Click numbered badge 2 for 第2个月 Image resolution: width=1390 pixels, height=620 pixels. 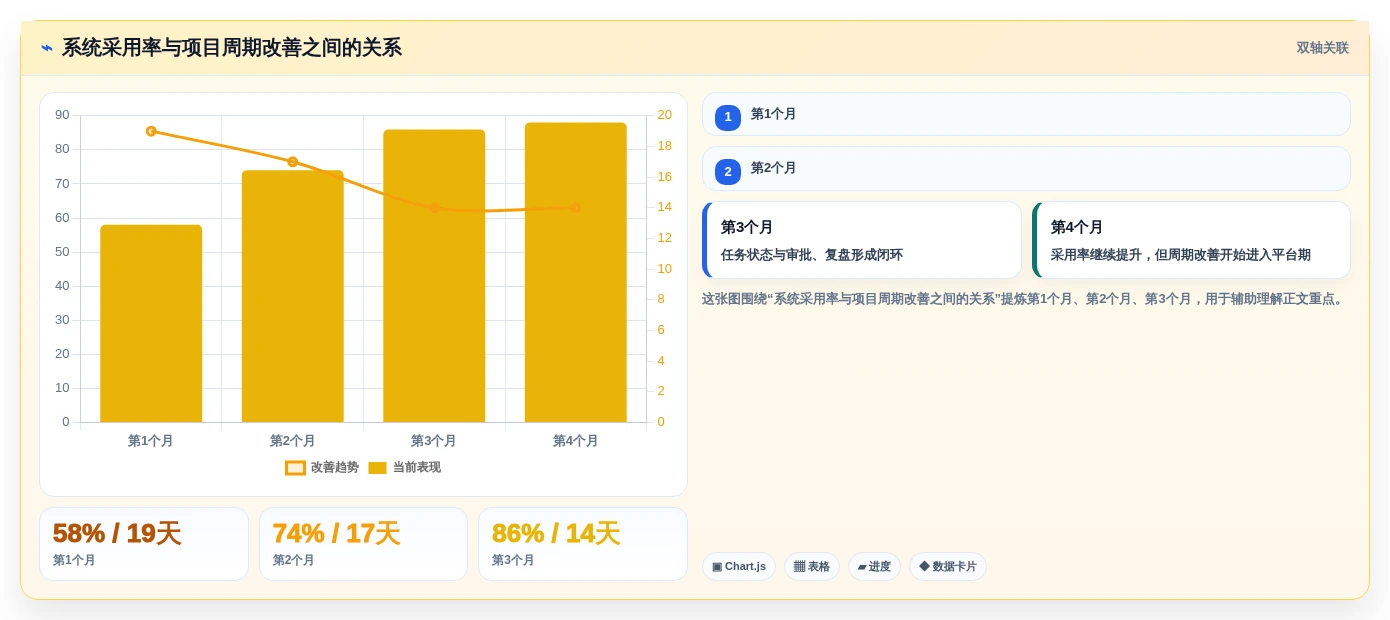(728, 171)
